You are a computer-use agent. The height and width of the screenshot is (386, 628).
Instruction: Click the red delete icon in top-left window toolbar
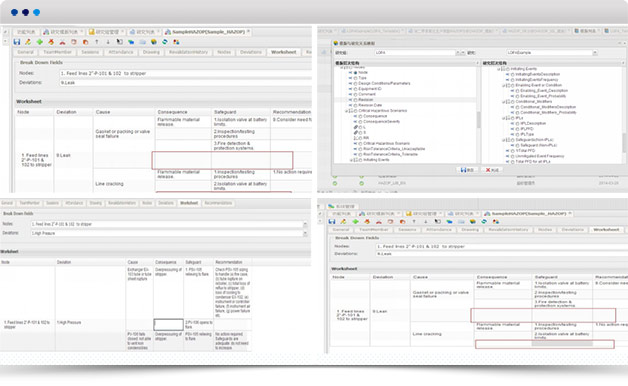[x=51, y=42]
